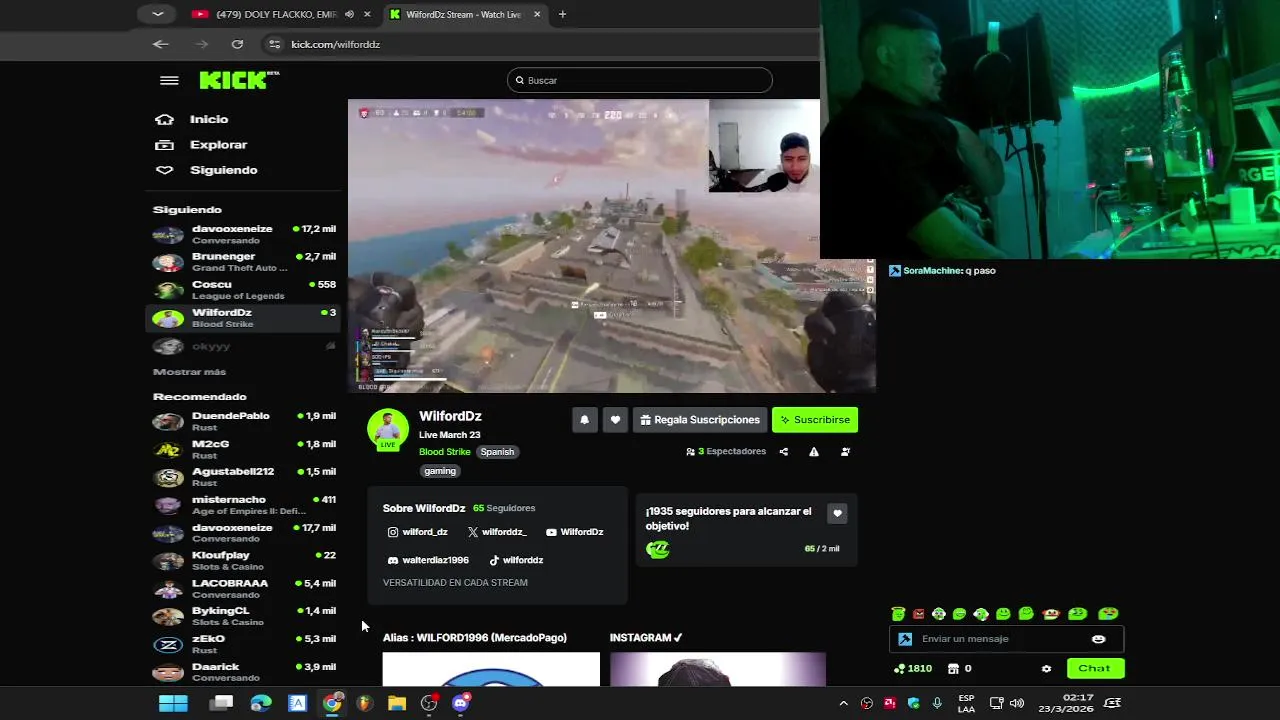Open the Kick hamburger sidebar menu

click(x=169, y=81)
